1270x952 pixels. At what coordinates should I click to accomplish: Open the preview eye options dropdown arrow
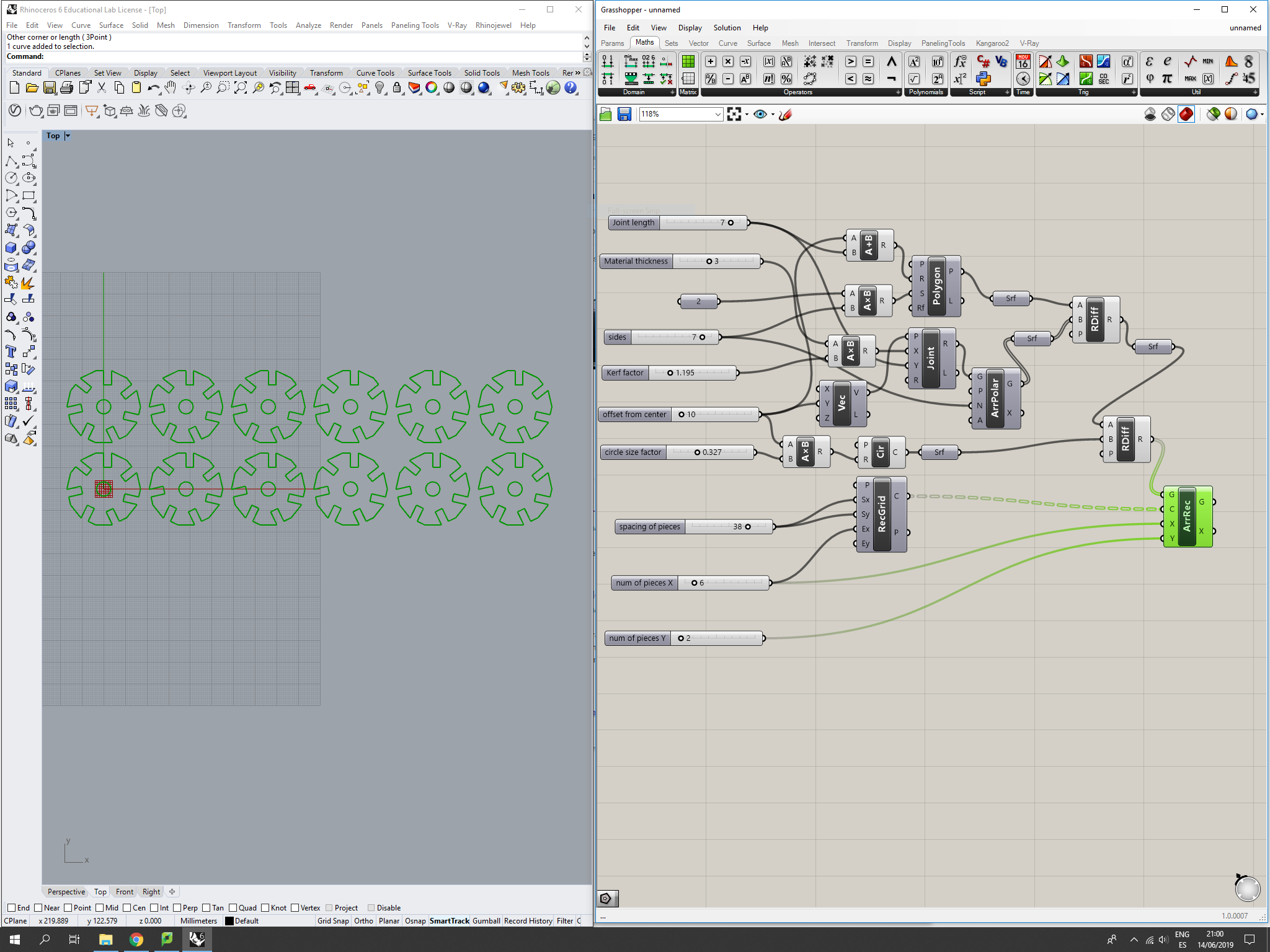[773, 114]
